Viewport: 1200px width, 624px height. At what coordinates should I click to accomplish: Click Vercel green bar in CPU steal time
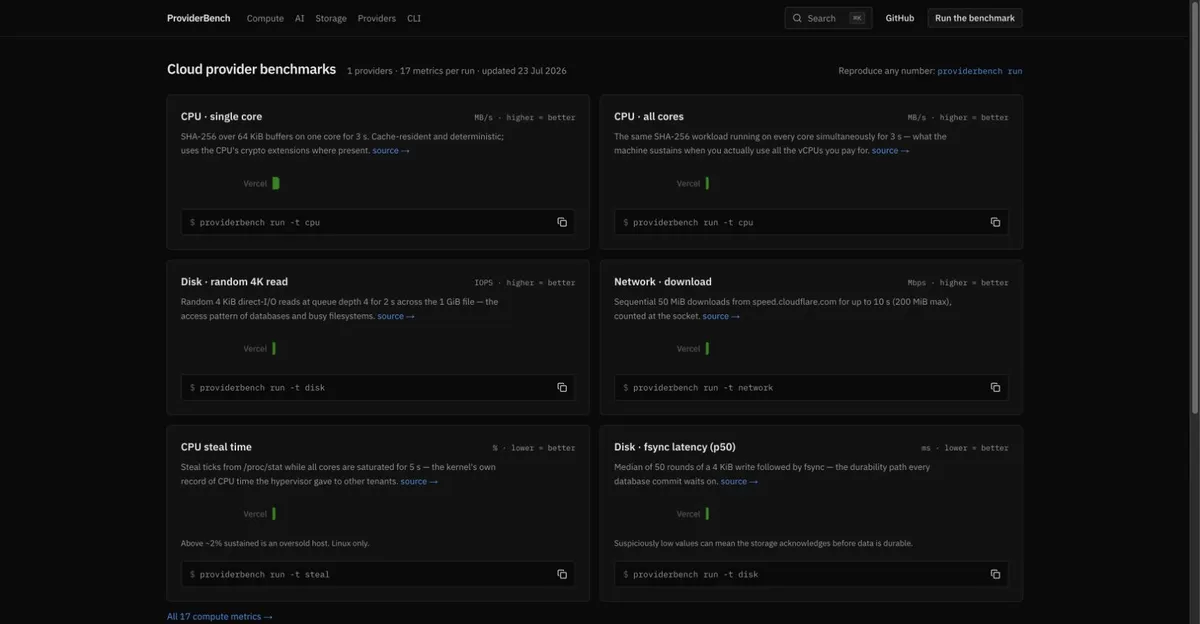(x=274, y=514)
